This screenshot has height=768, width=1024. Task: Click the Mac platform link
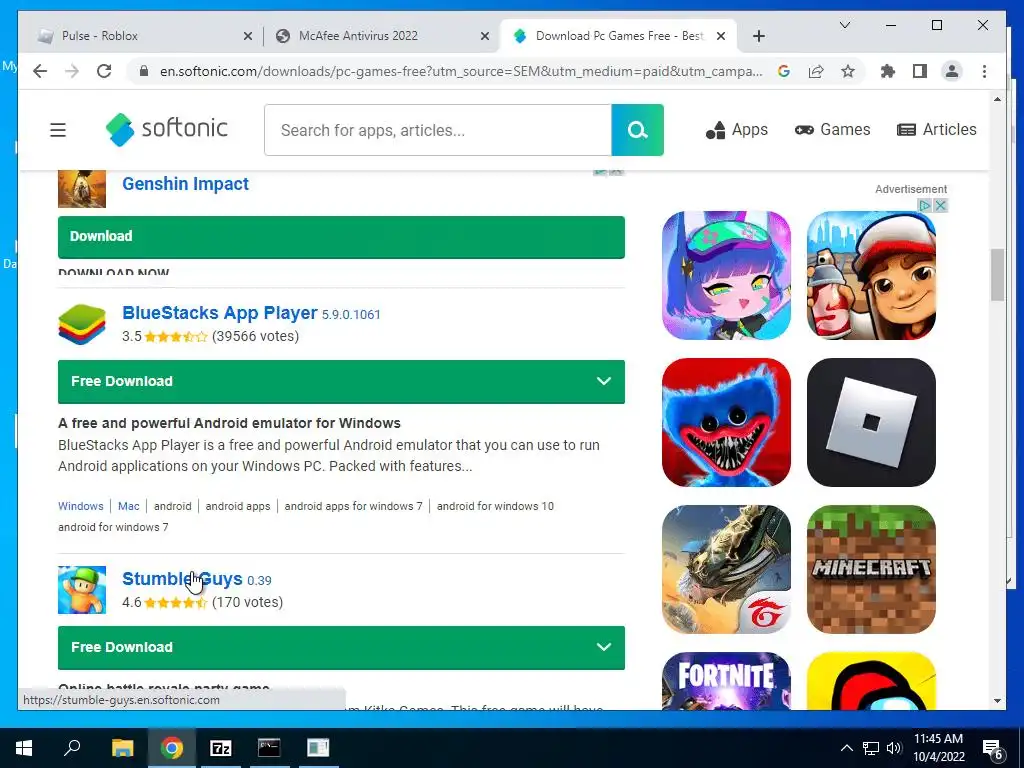(x=129, y=506)
